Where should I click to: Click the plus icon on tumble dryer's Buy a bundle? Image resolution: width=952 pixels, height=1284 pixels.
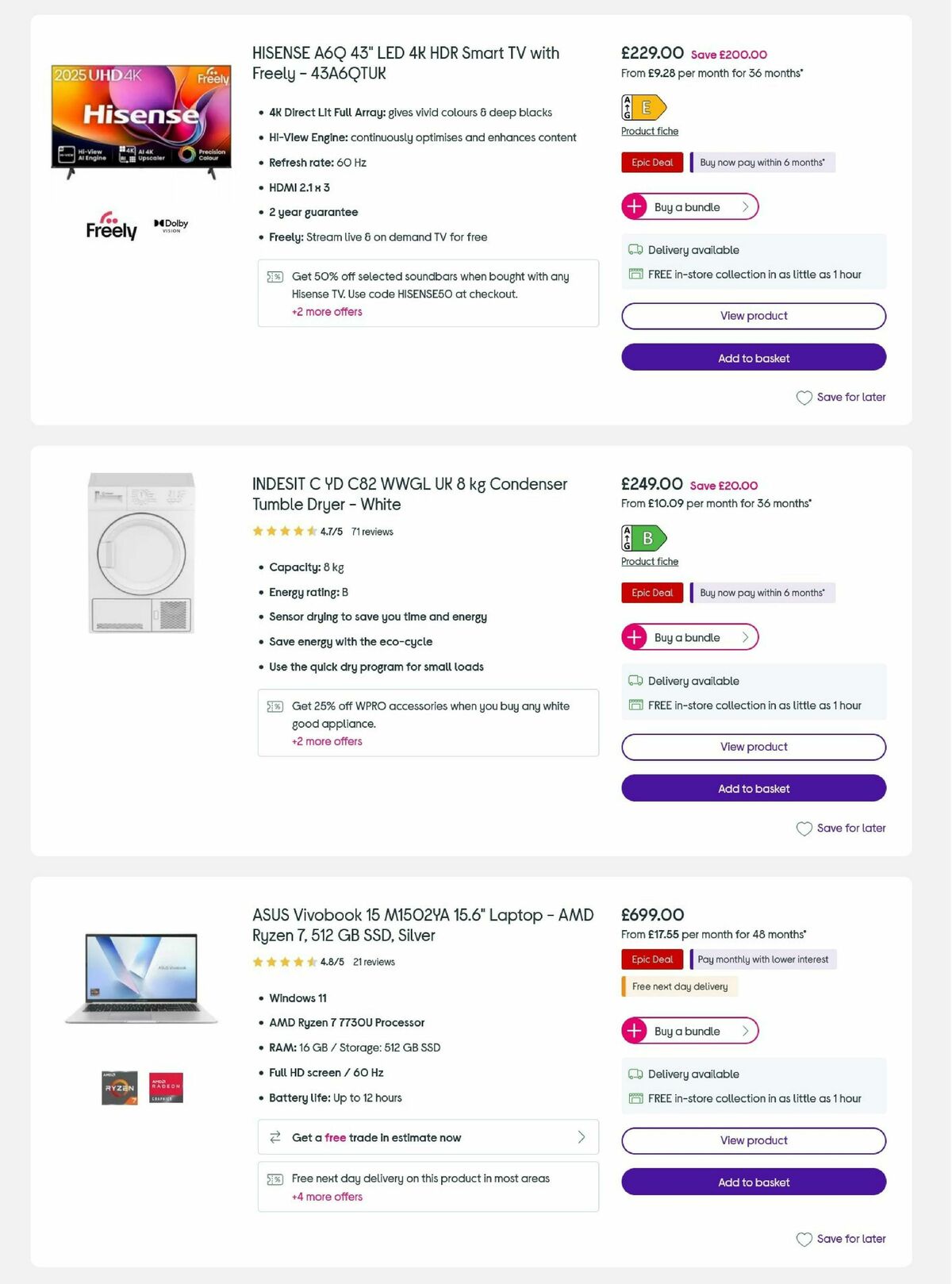(635, 636)
